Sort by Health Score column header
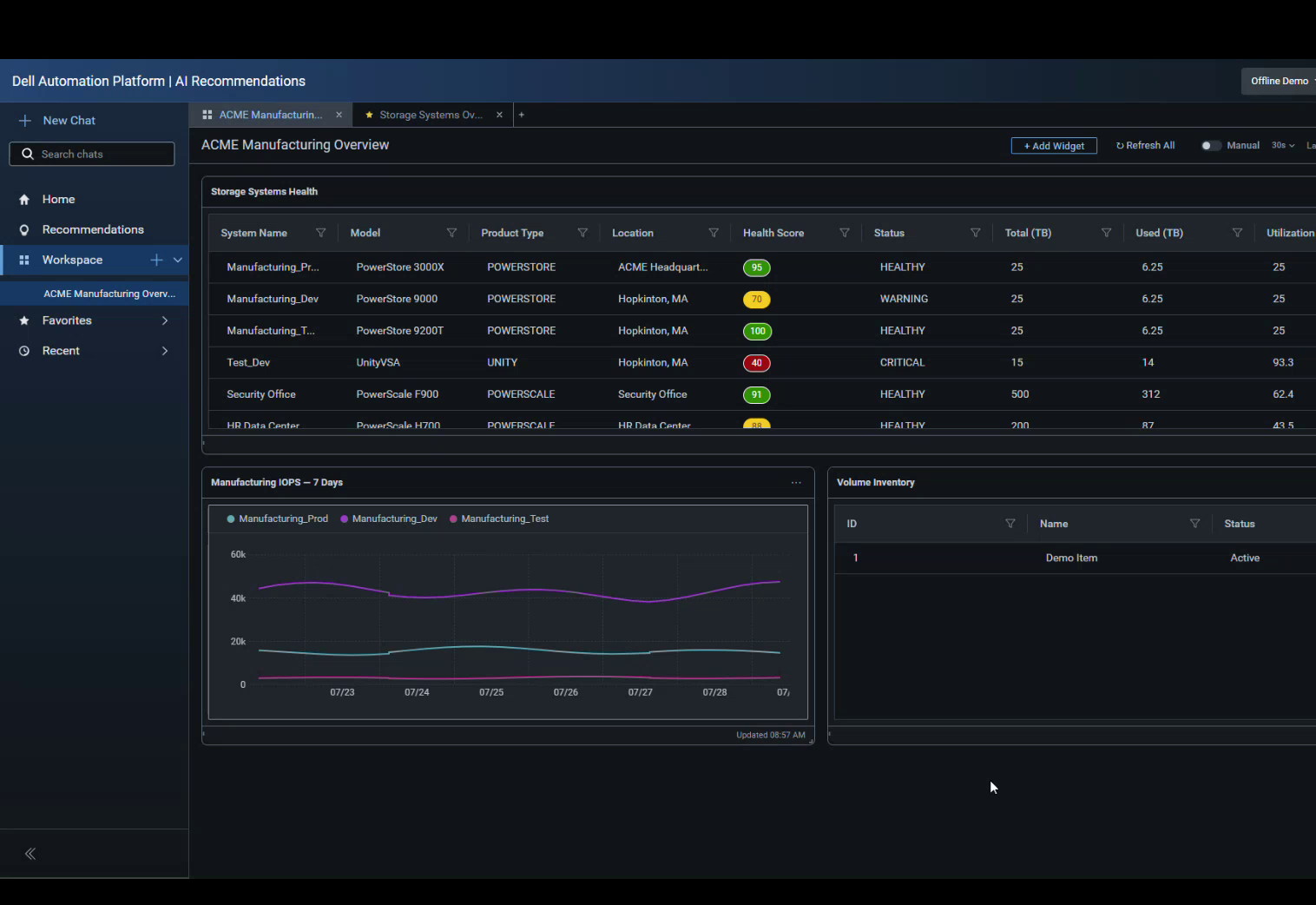 coord(773,233)
